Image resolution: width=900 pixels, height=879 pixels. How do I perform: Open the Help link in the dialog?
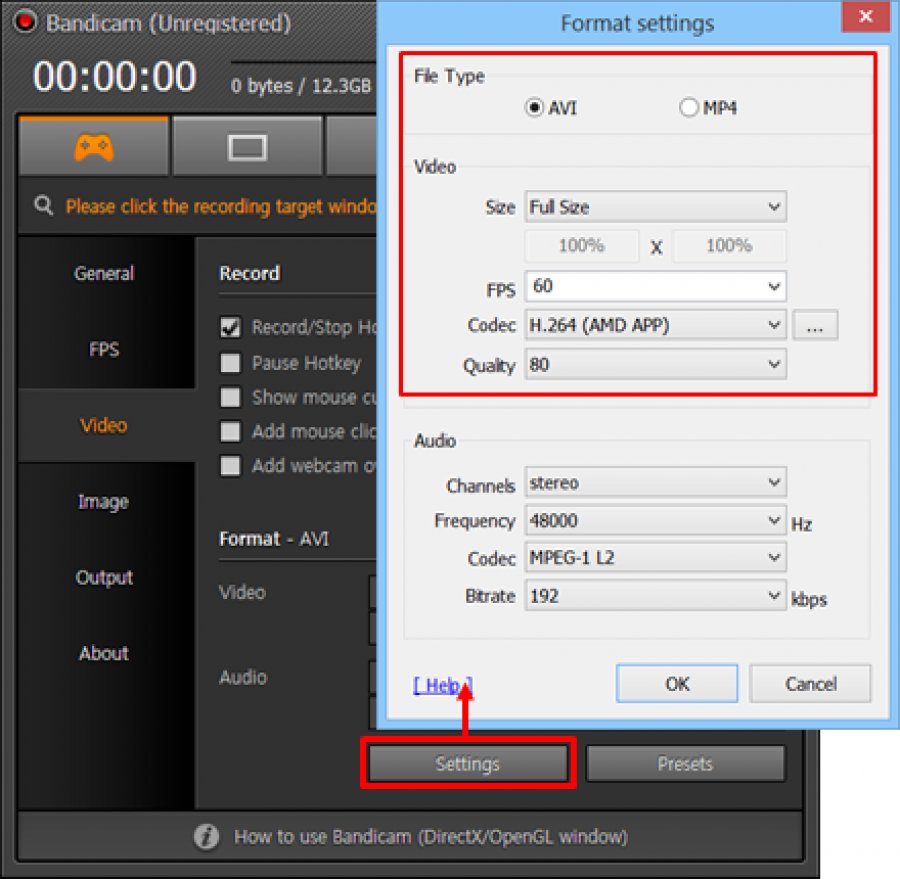point(442,685)
